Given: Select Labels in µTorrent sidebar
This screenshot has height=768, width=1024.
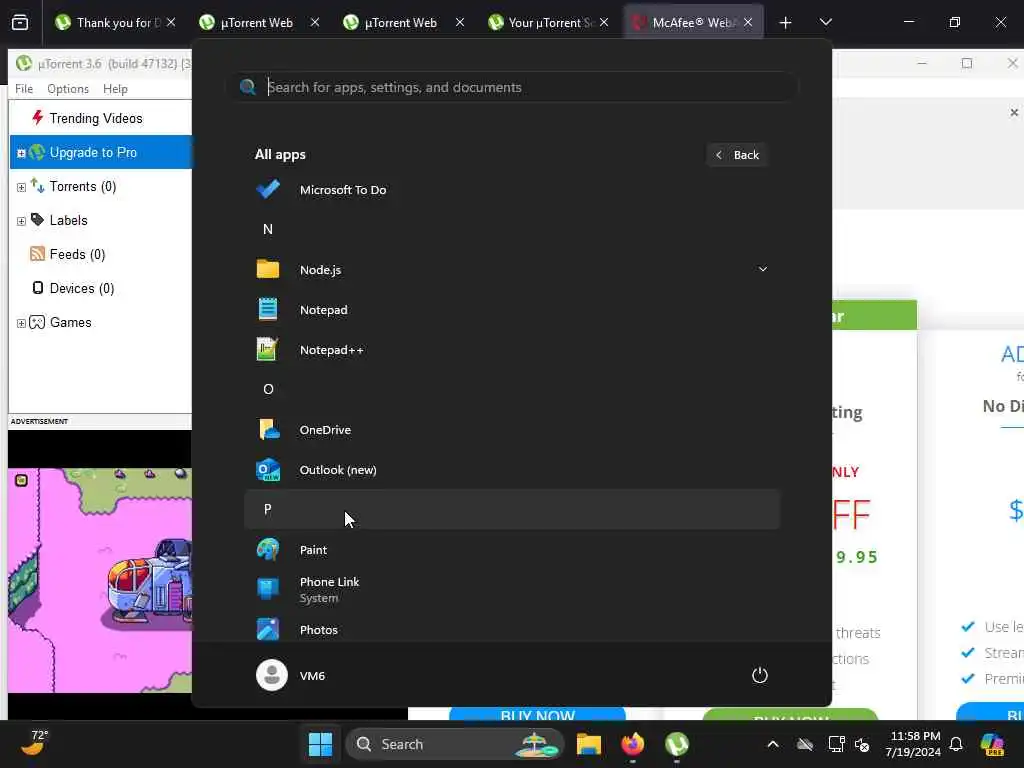Looking at the screenshot, I should [69, 220].
